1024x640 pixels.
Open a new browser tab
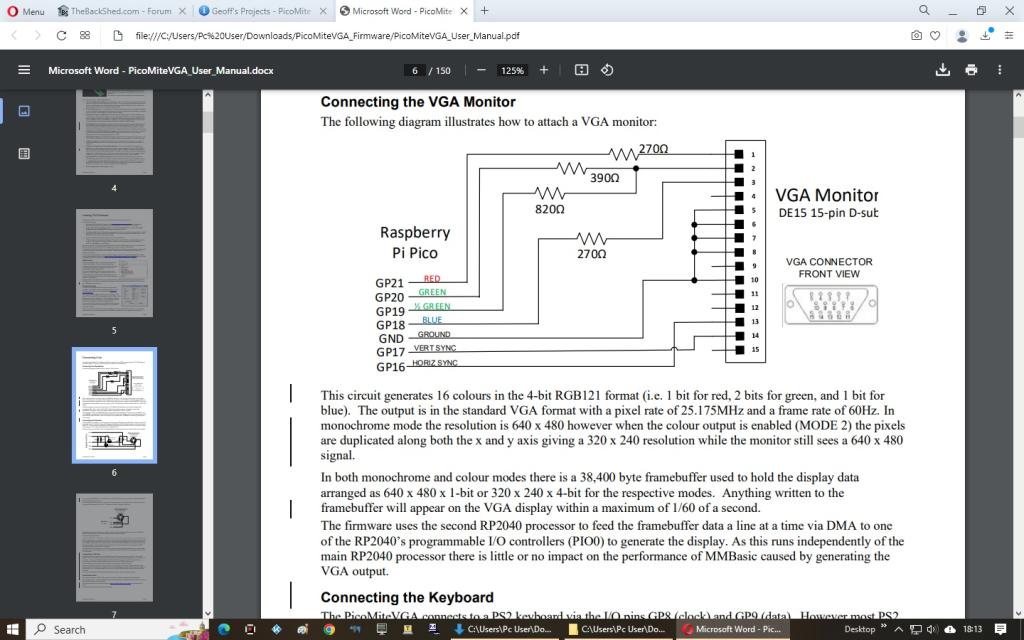[x=485, y=11]
